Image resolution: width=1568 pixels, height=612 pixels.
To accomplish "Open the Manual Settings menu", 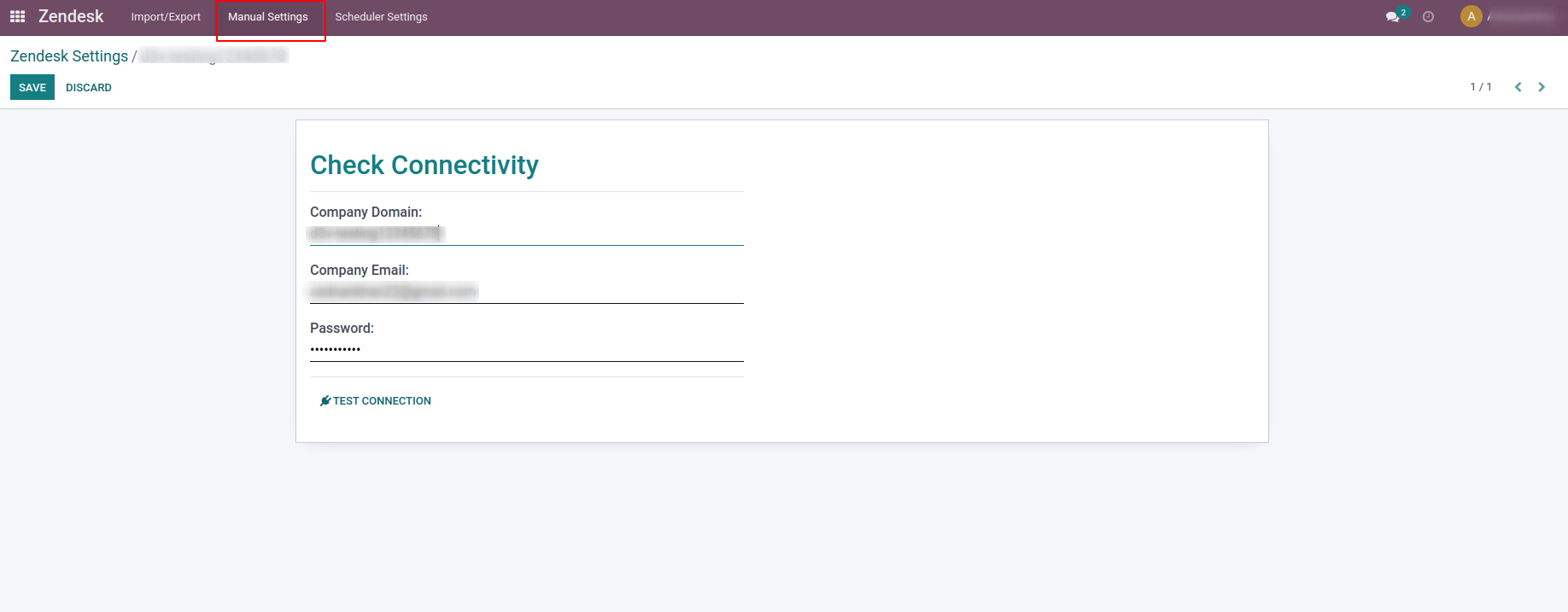I will point(268,17).
